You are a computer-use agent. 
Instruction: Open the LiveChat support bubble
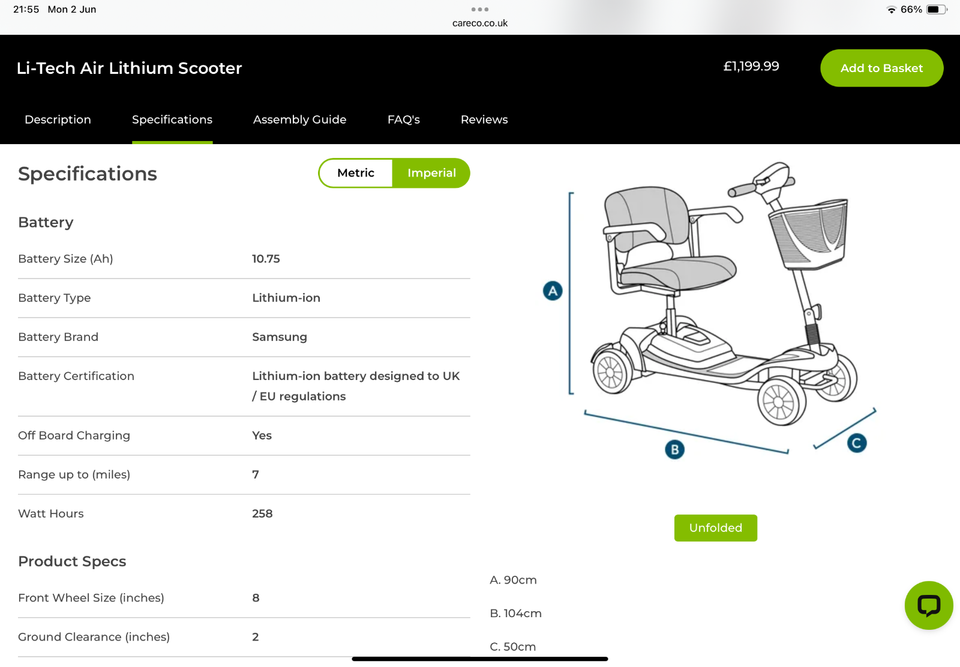[928, 605]
